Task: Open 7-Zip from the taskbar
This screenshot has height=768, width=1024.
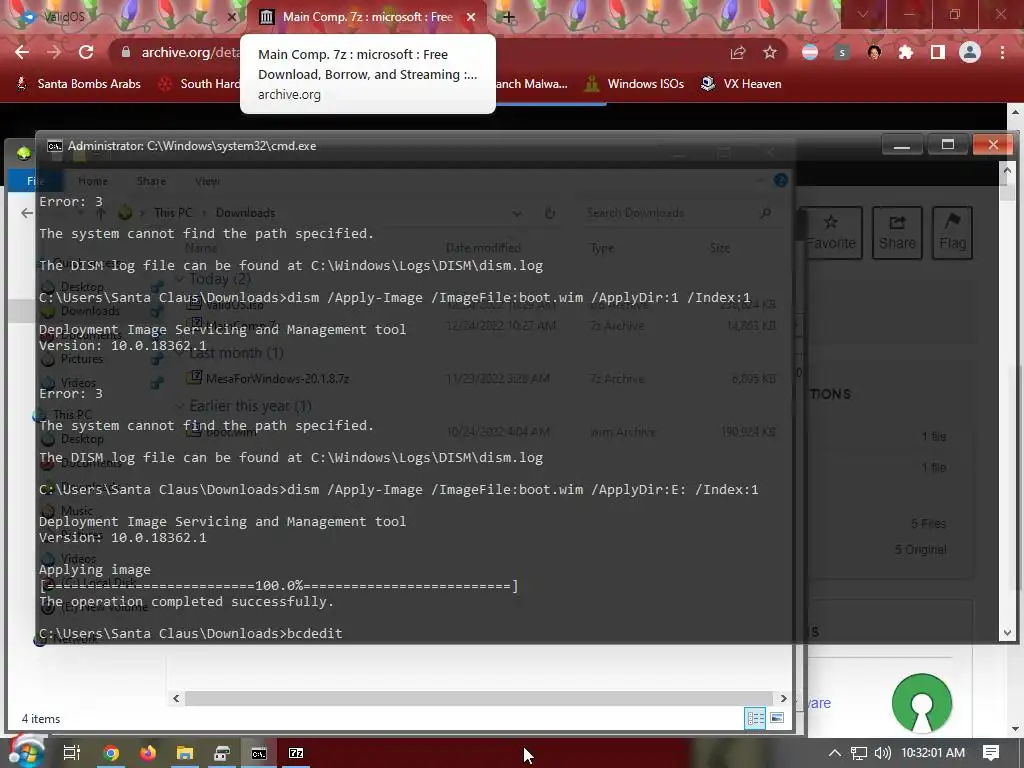Action: pyautogui.click(x=296, y=753)
